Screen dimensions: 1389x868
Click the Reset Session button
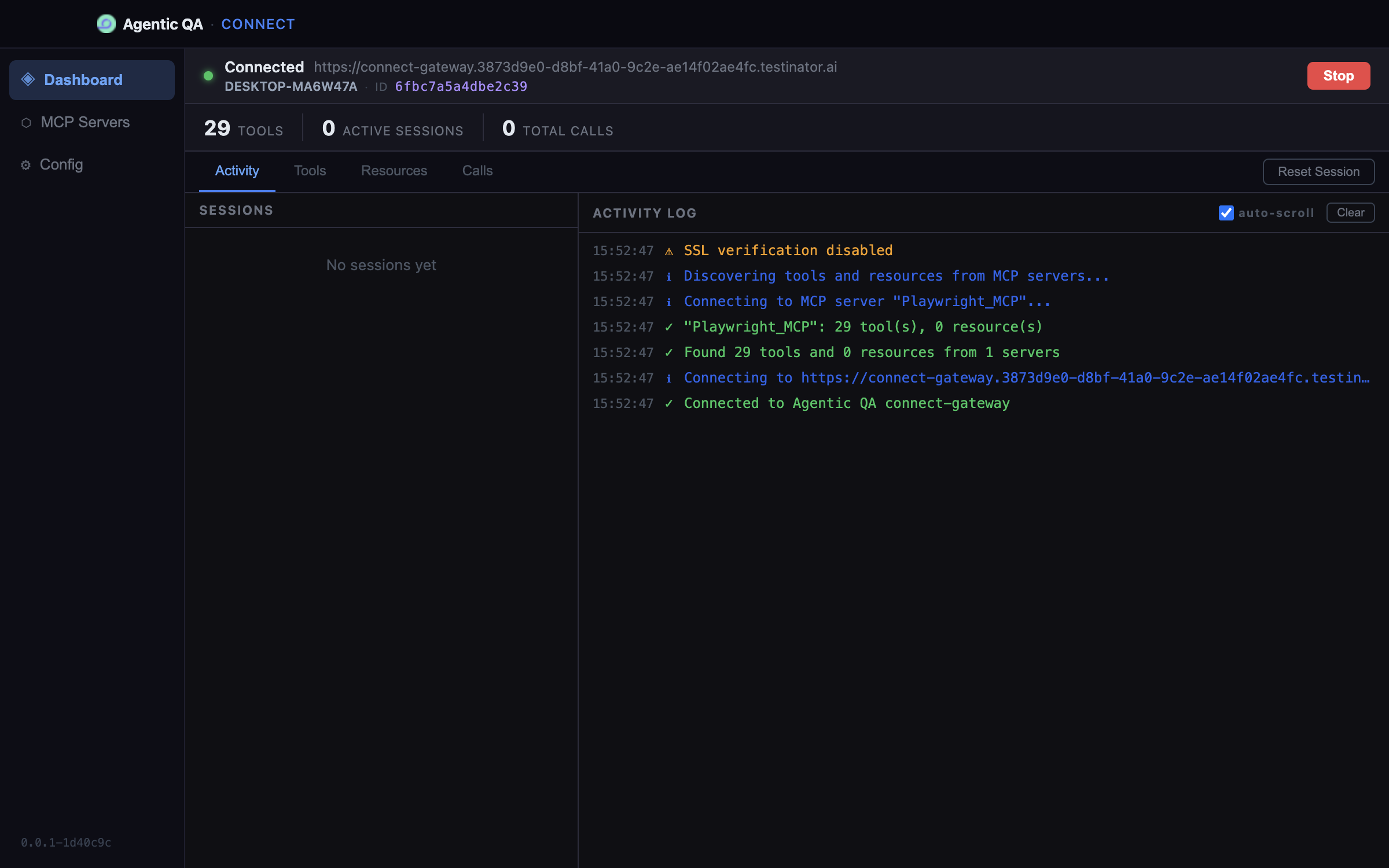(1318, 172)
